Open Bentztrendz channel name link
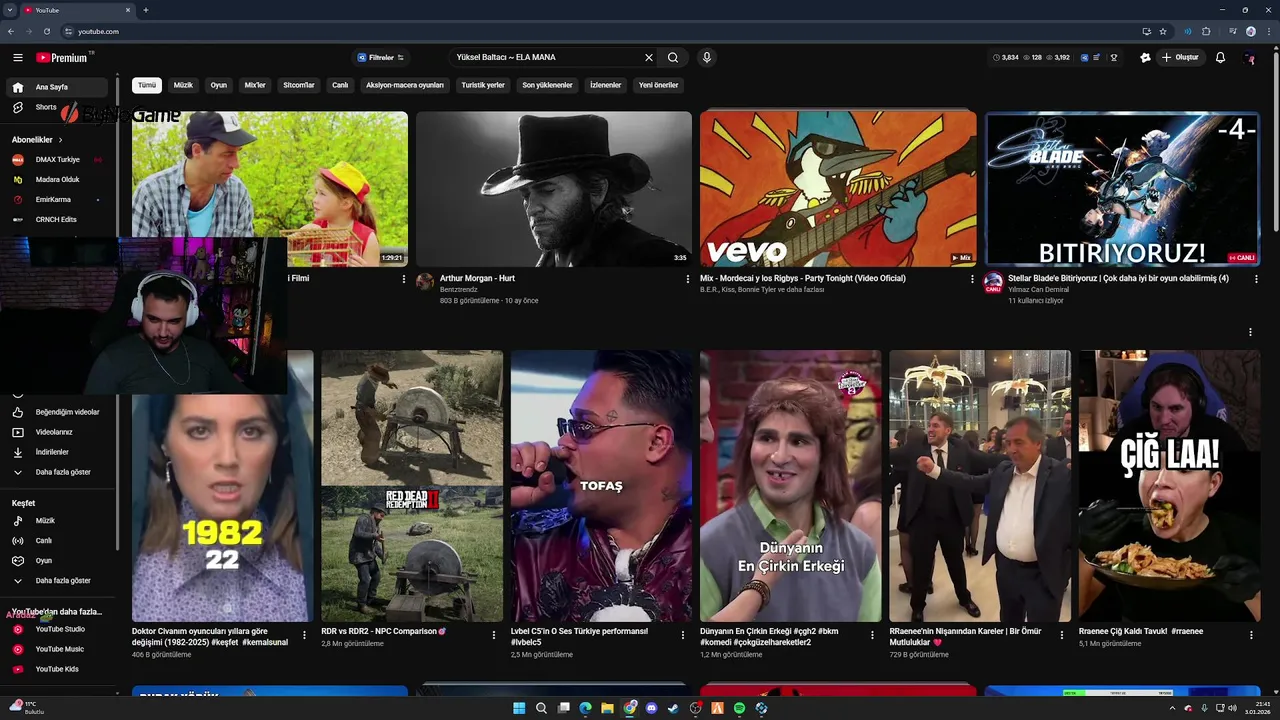The image size is (1280, 720). point(459,290)
